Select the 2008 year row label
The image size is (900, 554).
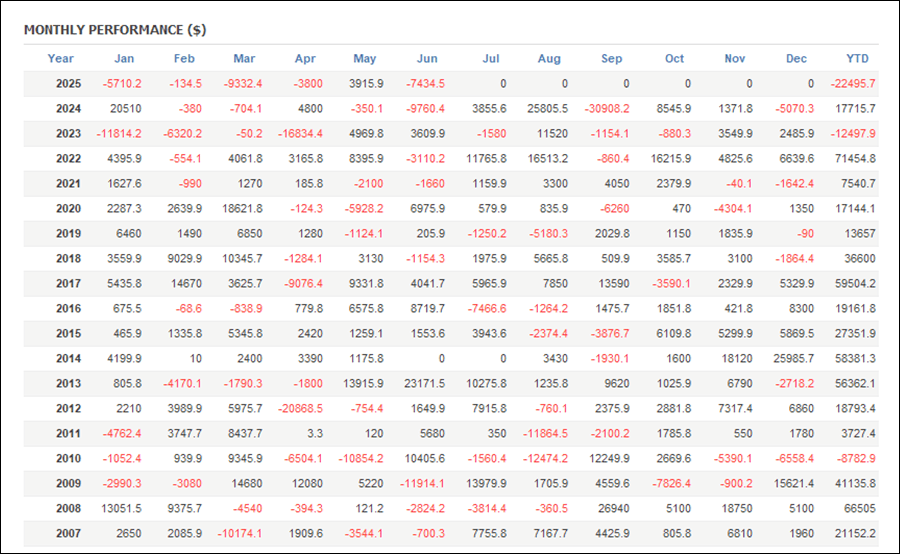pos(68,508)
